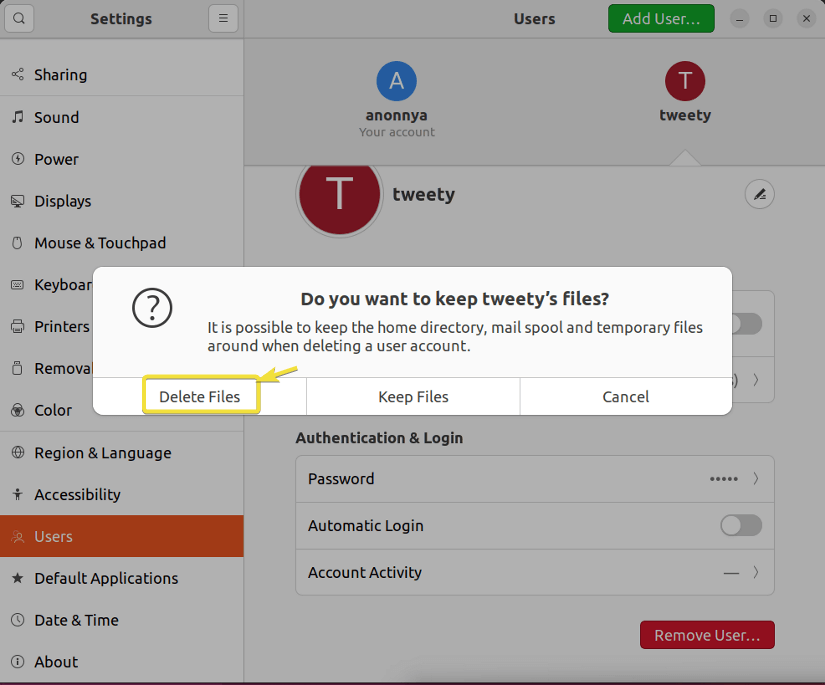This screenshot has width=825, height=685.
Task: Click the Account Activity row
Action: pos(535,572)
